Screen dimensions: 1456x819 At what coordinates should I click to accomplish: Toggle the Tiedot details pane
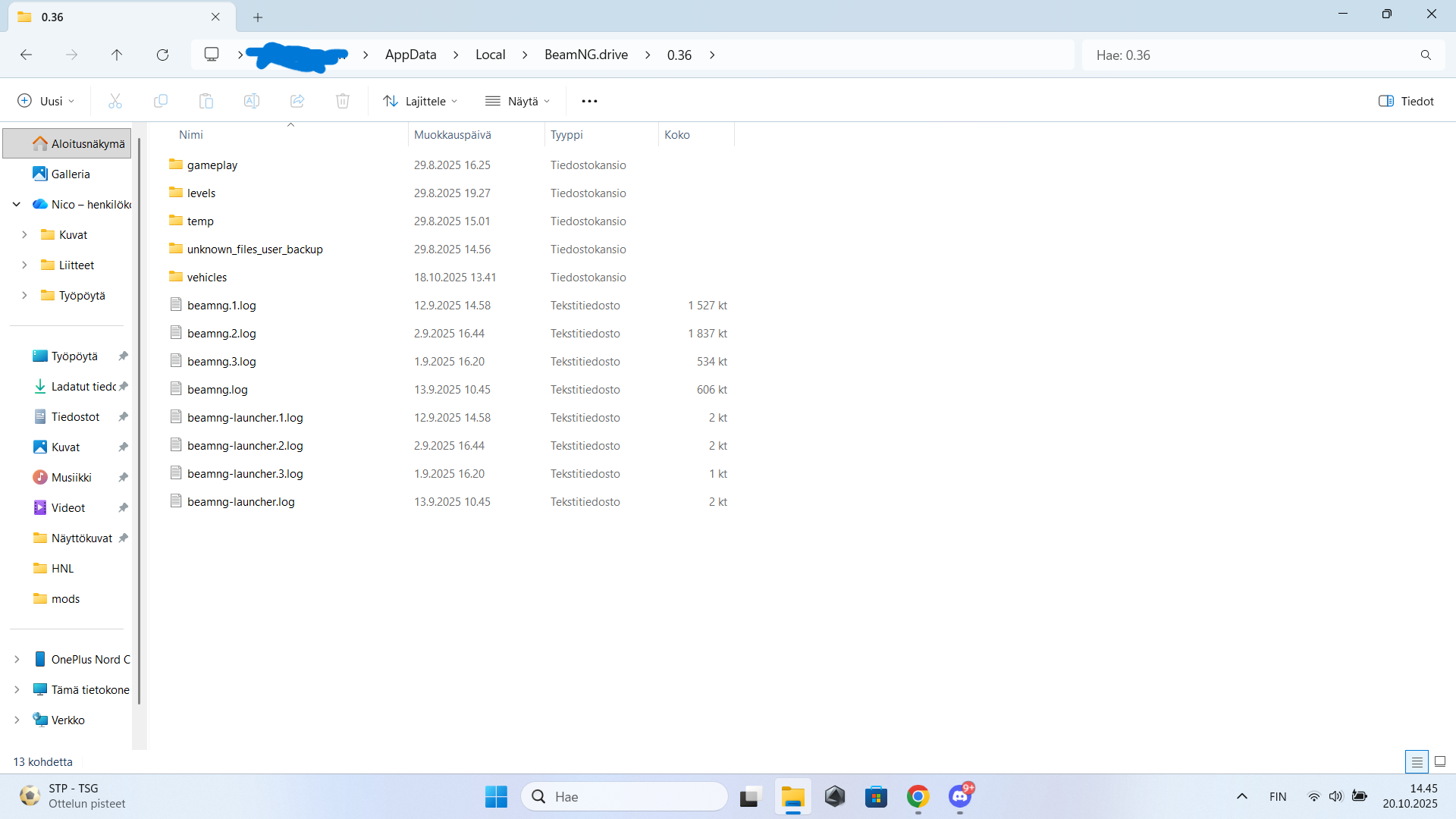coord(1406,101)
